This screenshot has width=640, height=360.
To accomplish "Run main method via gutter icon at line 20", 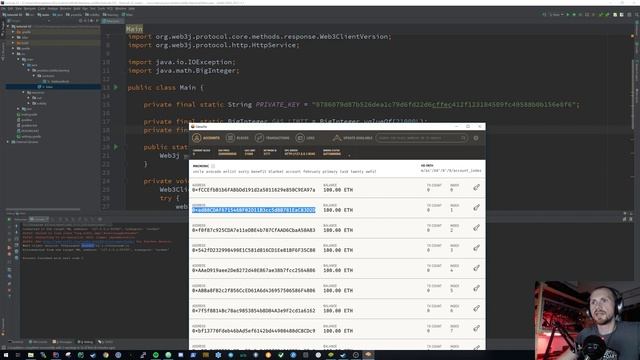I will [x=116, y=147].
